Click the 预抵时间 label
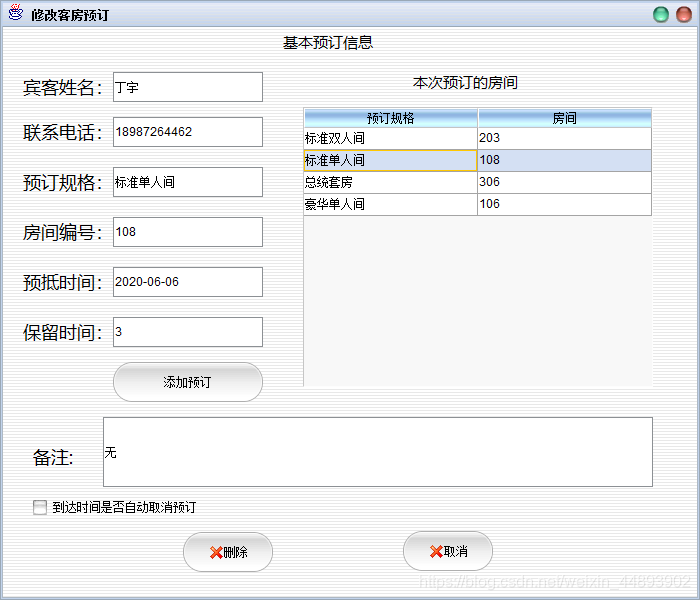The height and width of the screenshot is (600, 700). (62, 283)
